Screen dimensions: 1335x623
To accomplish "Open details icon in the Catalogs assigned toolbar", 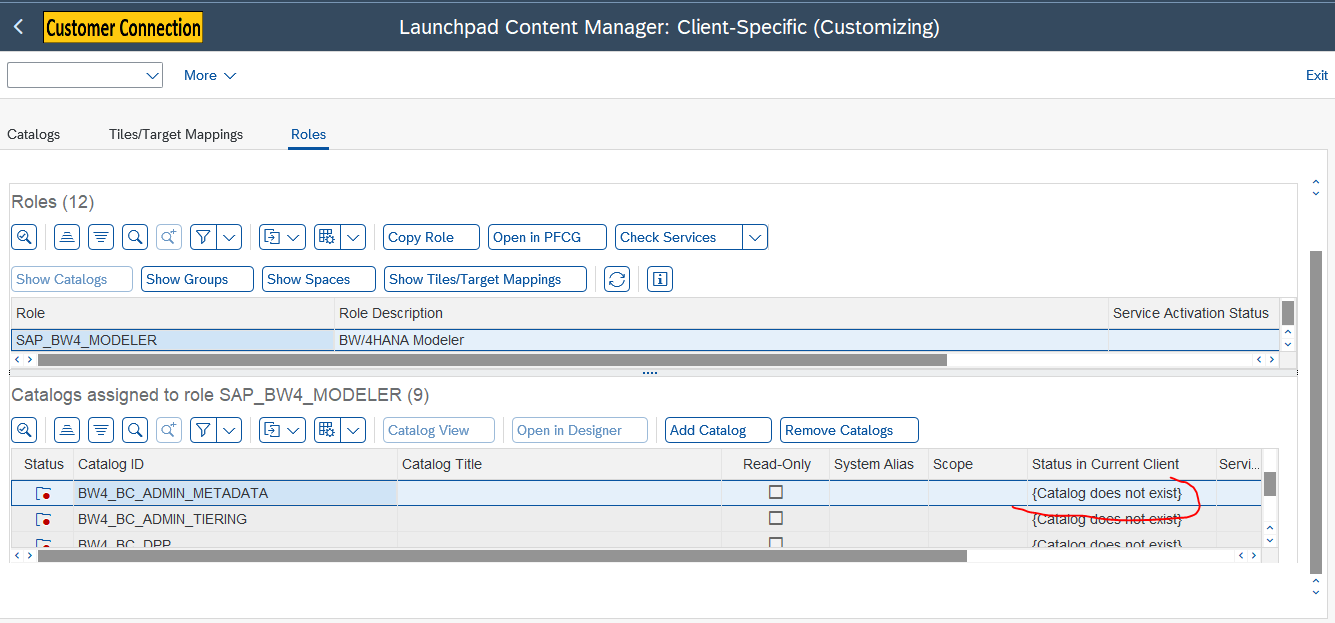I will 25,430.
